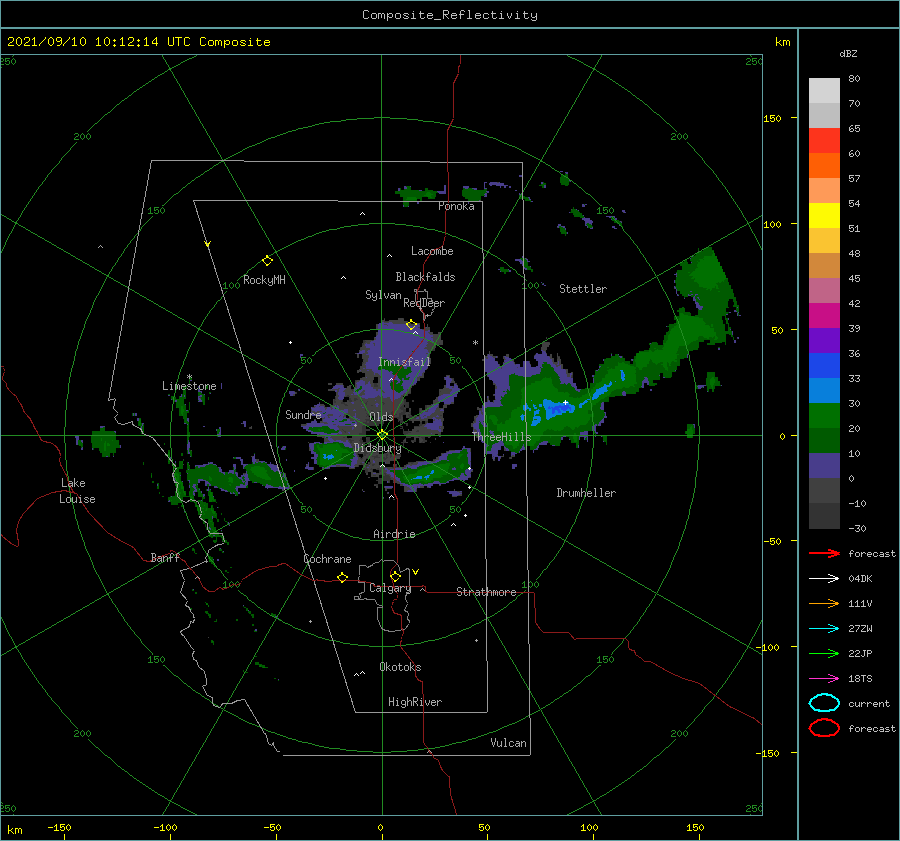The image size is (900, 841).
Task: Click the 2021/09/10 10:12:14 UTC timestamp
Action: tap(138, 41)
